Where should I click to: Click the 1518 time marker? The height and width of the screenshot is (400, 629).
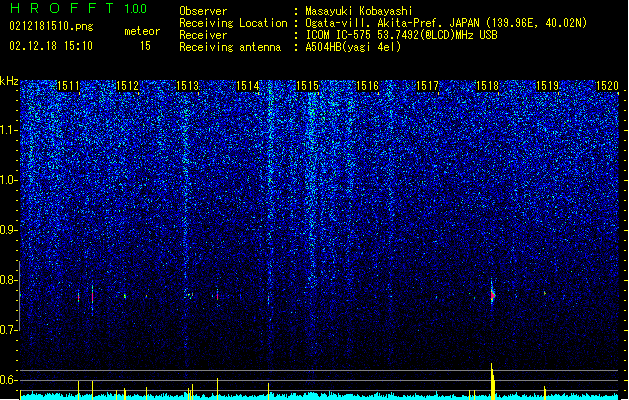(x=487, y=86)
